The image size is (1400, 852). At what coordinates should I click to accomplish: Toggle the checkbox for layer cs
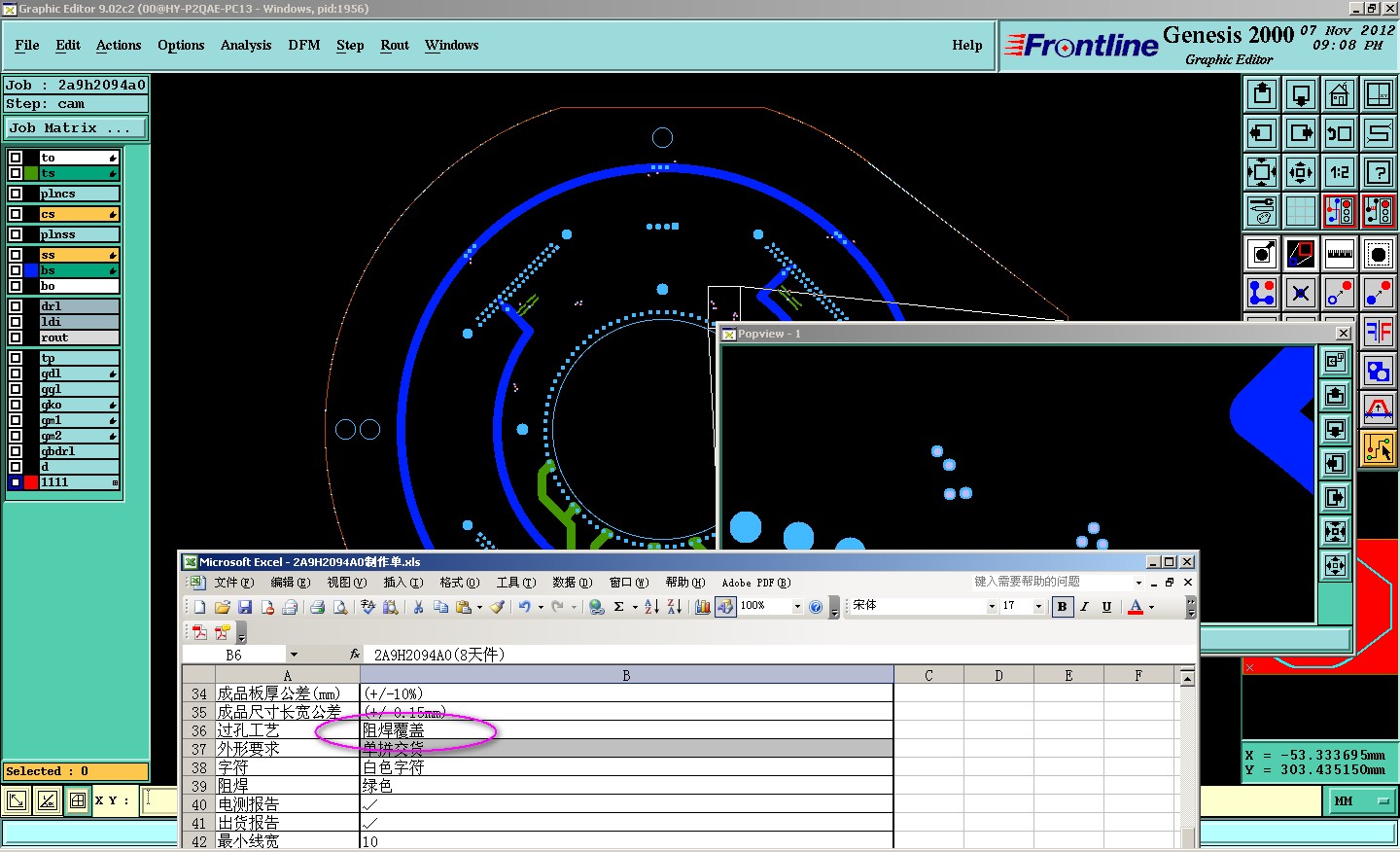click(x=16, y=214)
